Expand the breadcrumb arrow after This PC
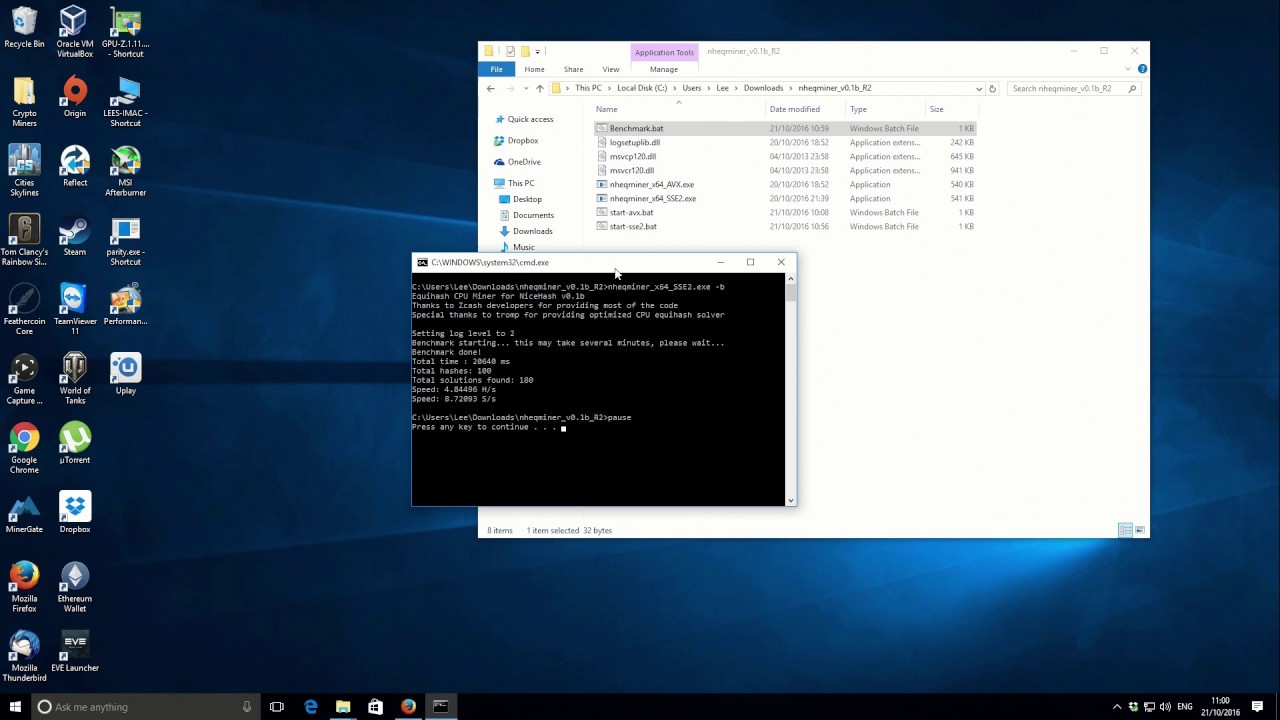1280x720 pixels. pos(609,88)
